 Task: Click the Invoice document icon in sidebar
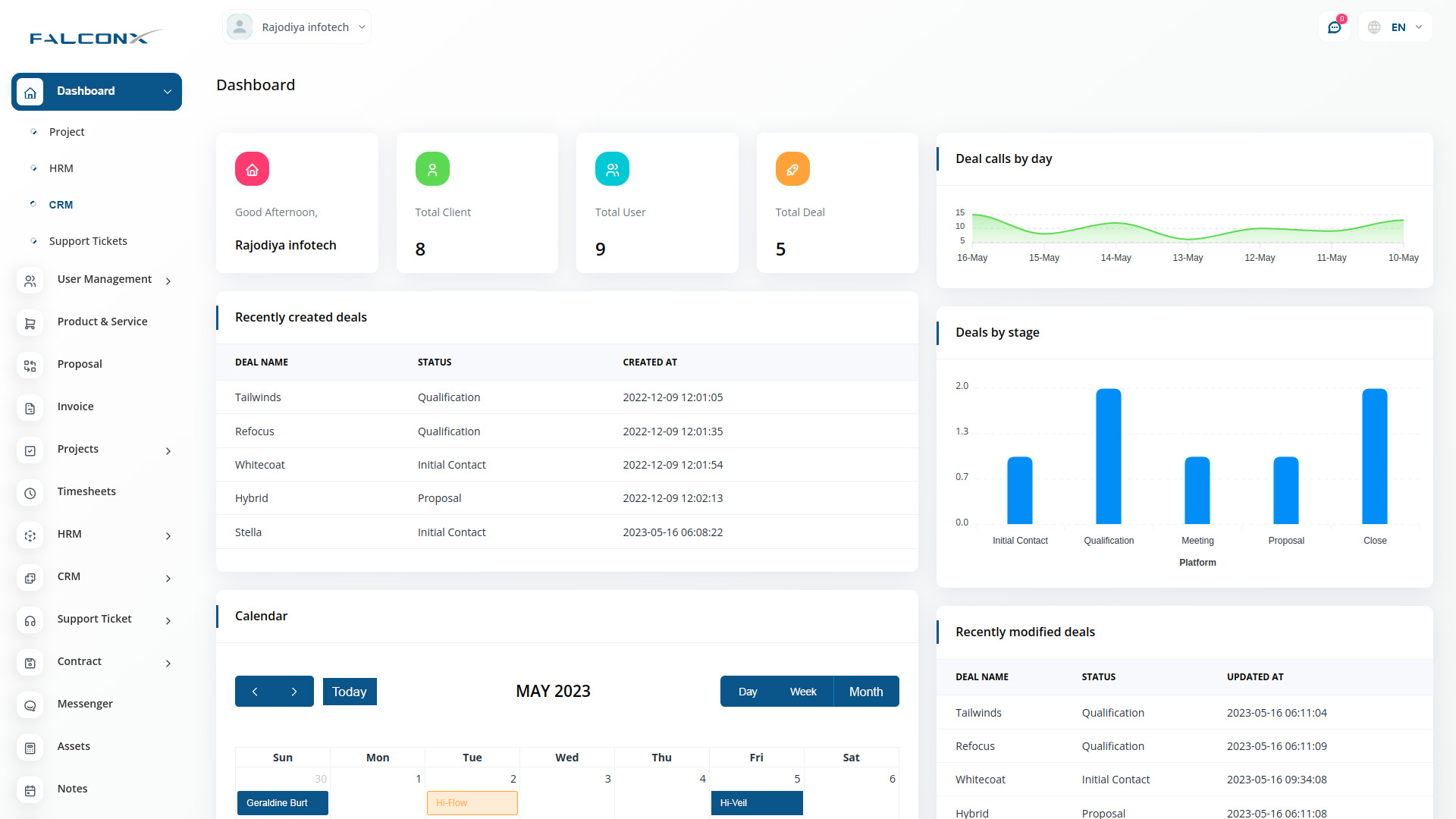(x=30, y=408)
